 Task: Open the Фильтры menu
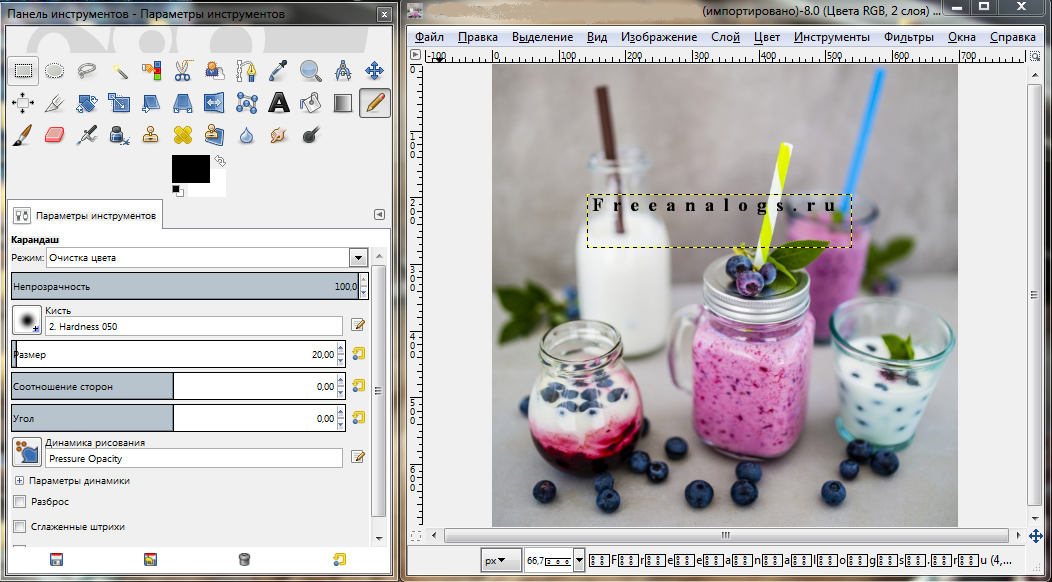pos(908,37)
